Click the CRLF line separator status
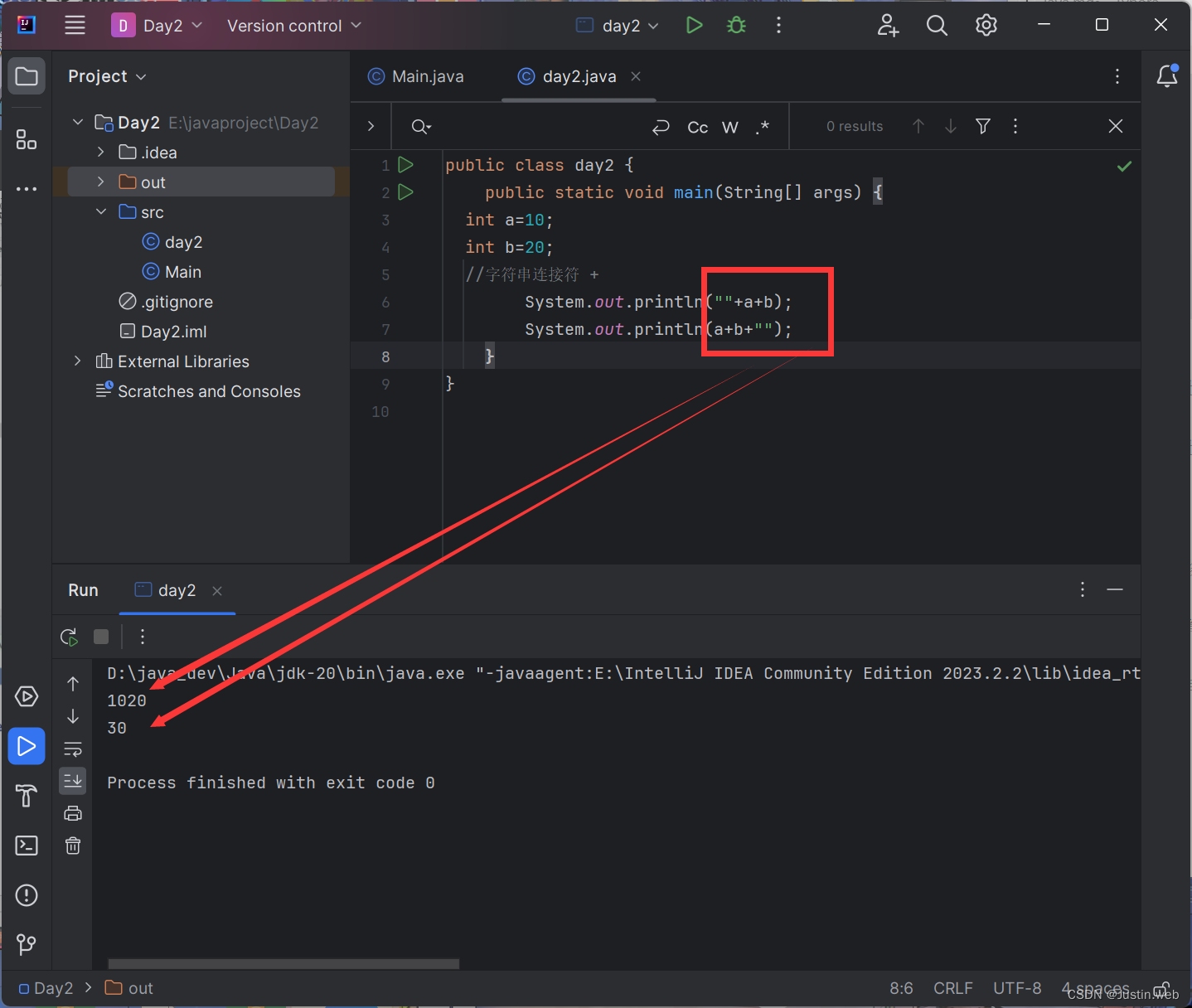The width and height of the screenshot is (1192, 1008). (x=953, y=988)
